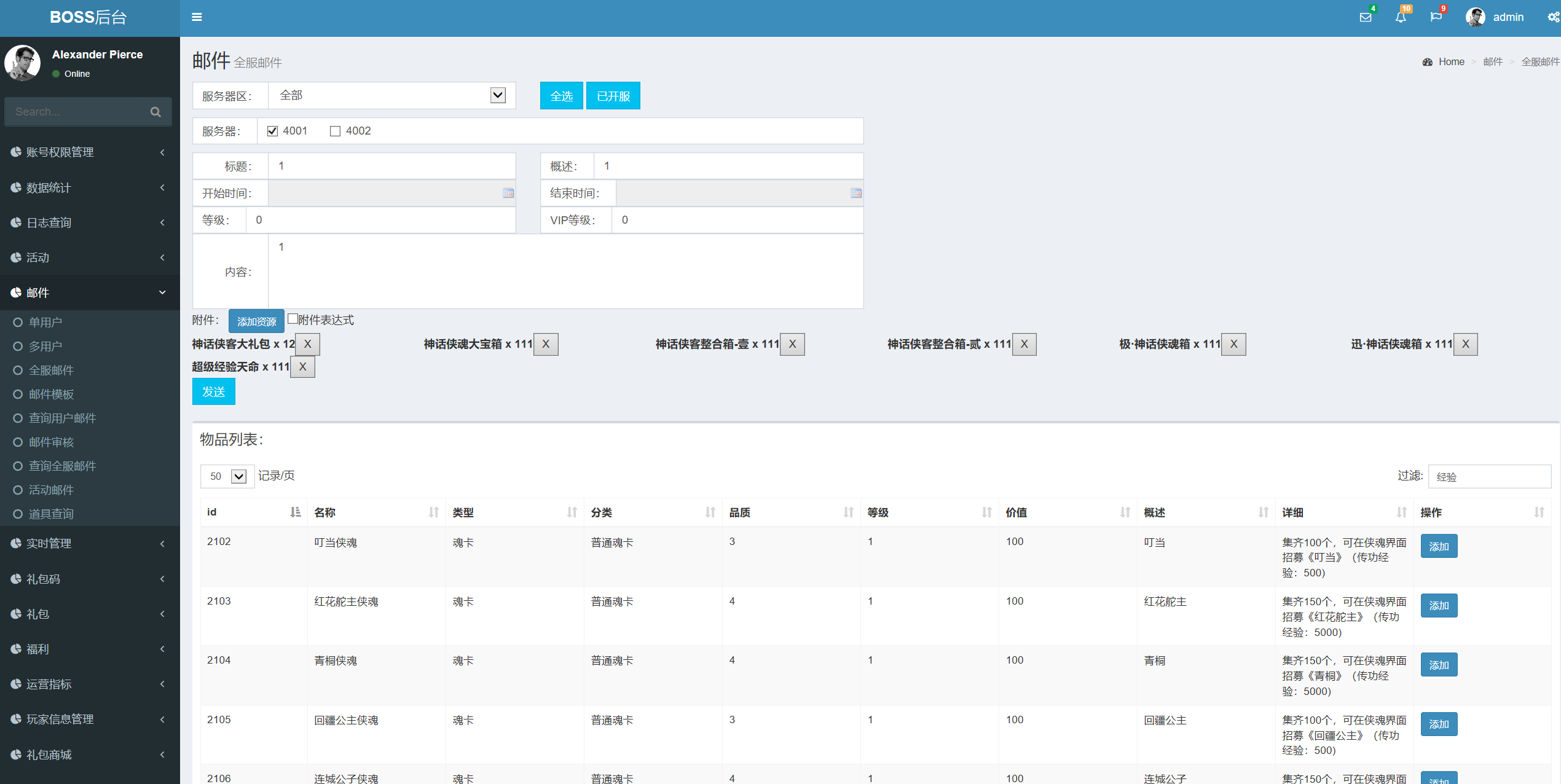Screen dimensions: 1561x784
Task: Click the sidebar search magnifier icon
Action: point(155,112)
